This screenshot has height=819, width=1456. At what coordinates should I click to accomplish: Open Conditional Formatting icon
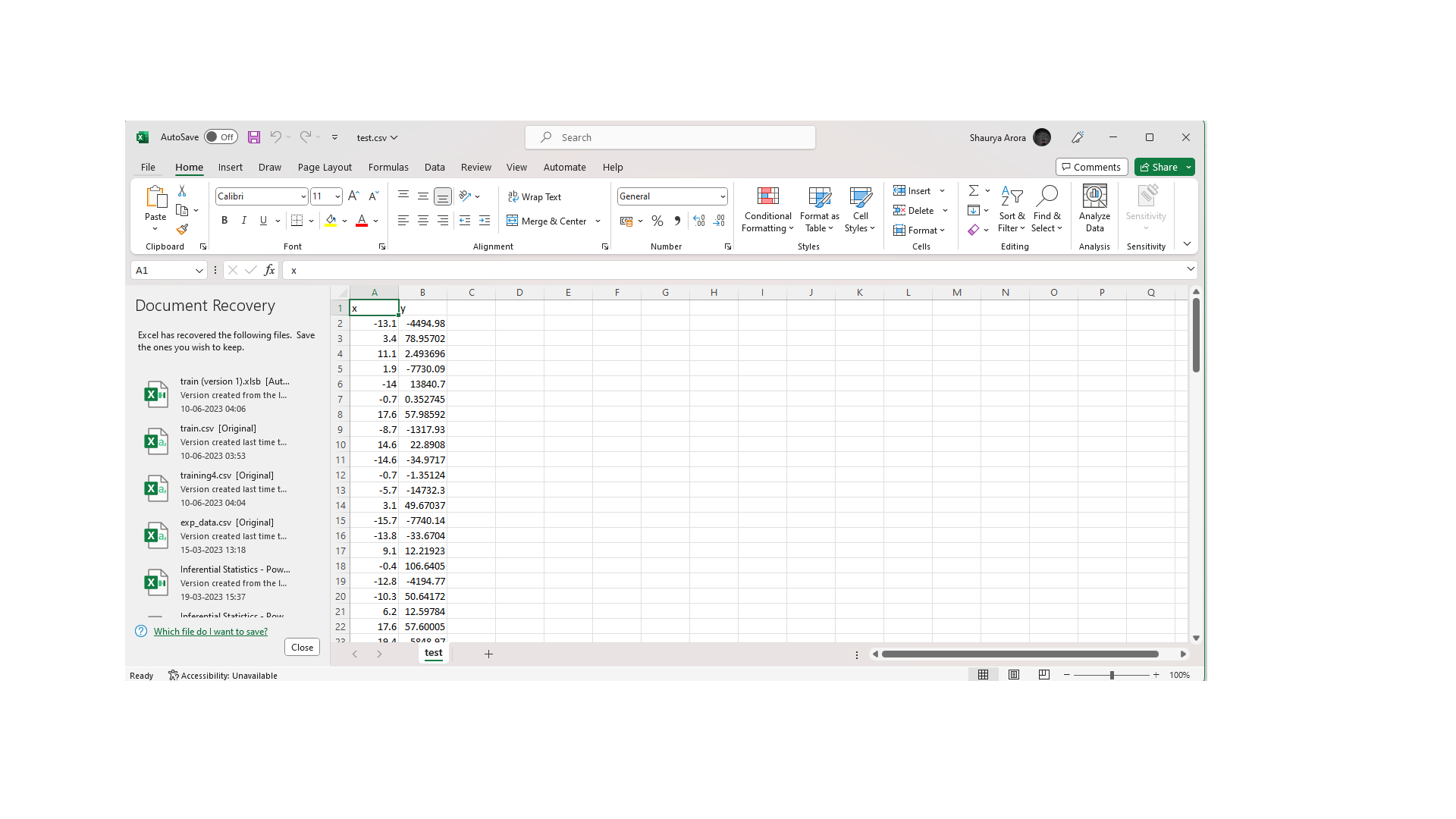[x=767, y=196]
